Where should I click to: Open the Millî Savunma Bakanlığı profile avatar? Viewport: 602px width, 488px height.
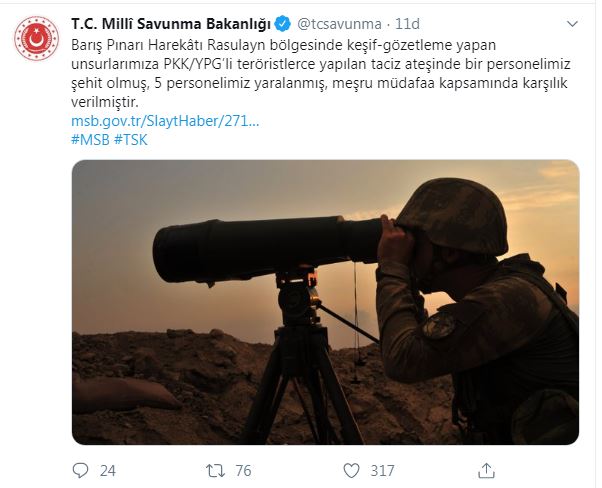[x=36, y=38]
